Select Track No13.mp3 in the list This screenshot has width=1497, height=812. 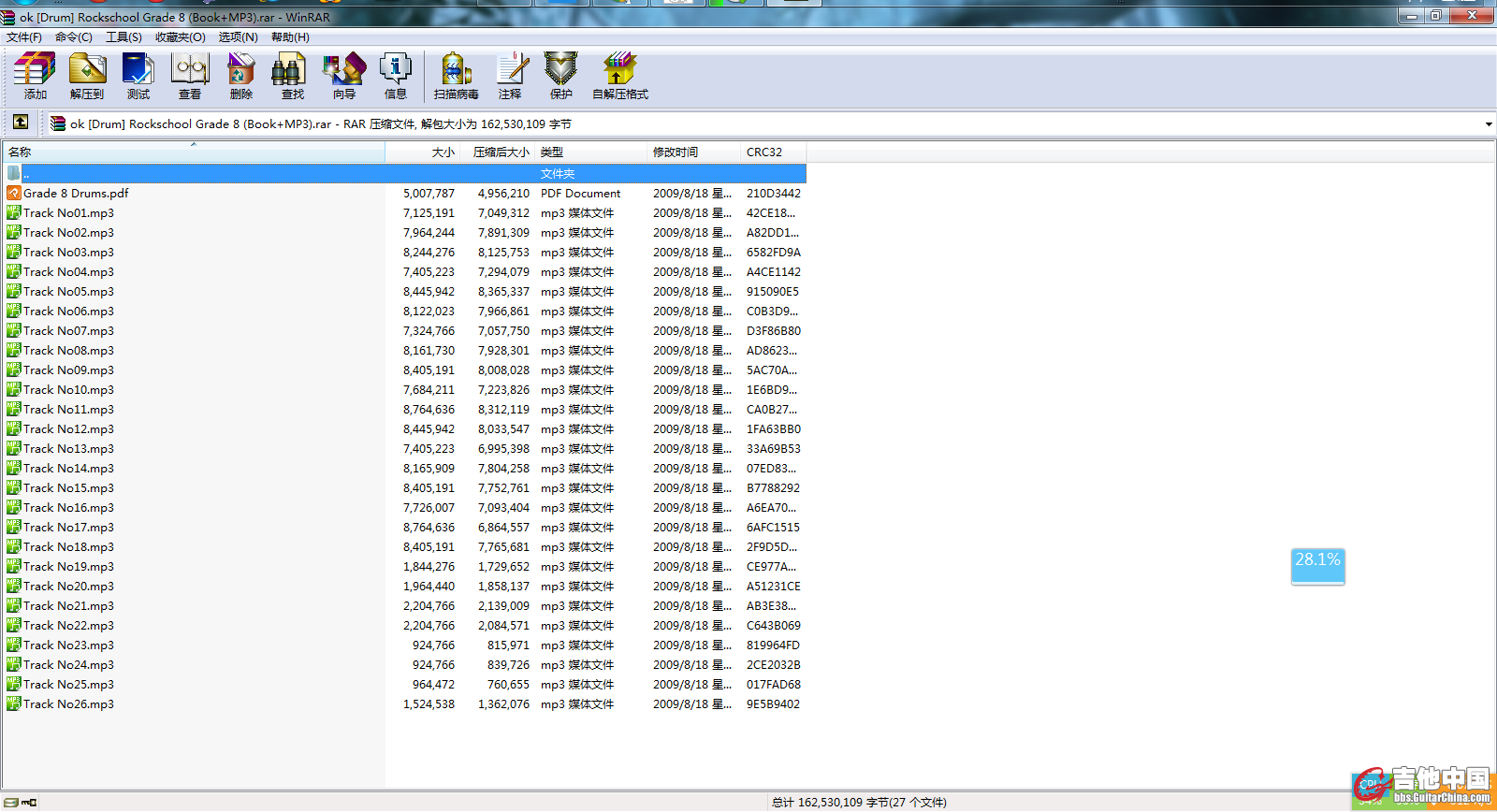[x=68, y=449]
